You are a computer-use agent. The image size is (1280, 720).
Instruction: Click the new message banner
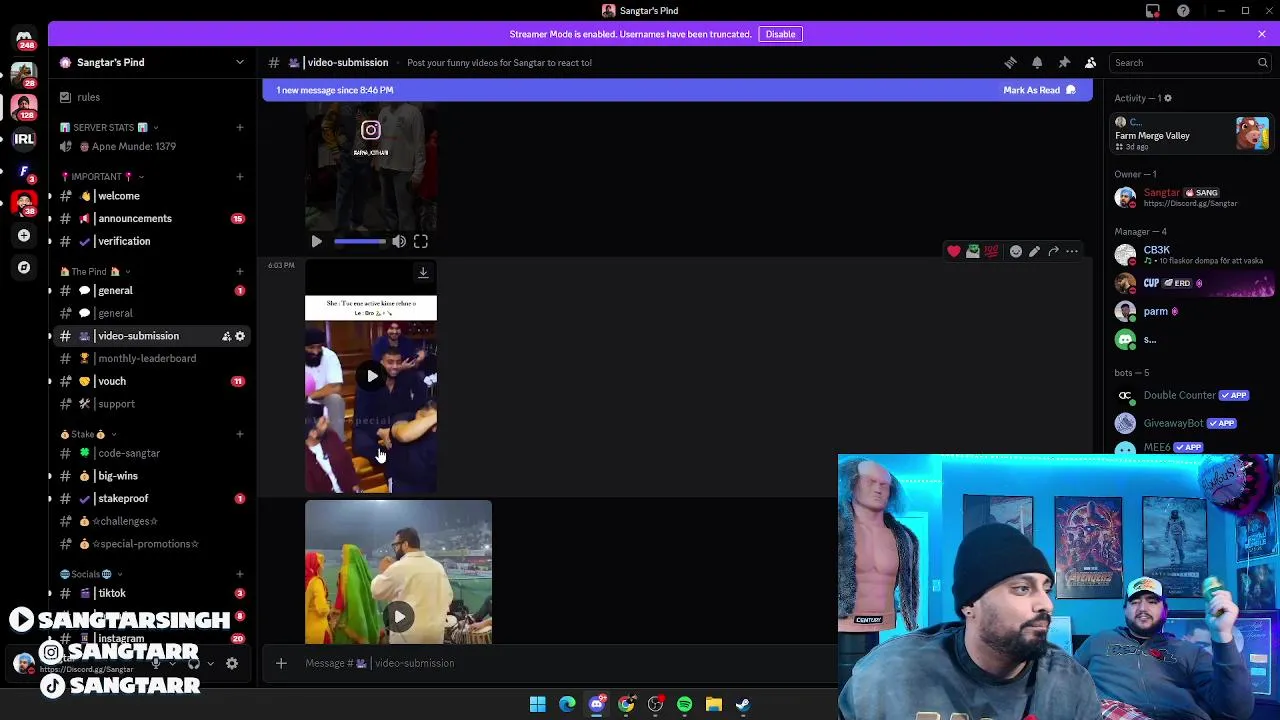[677, 90]
